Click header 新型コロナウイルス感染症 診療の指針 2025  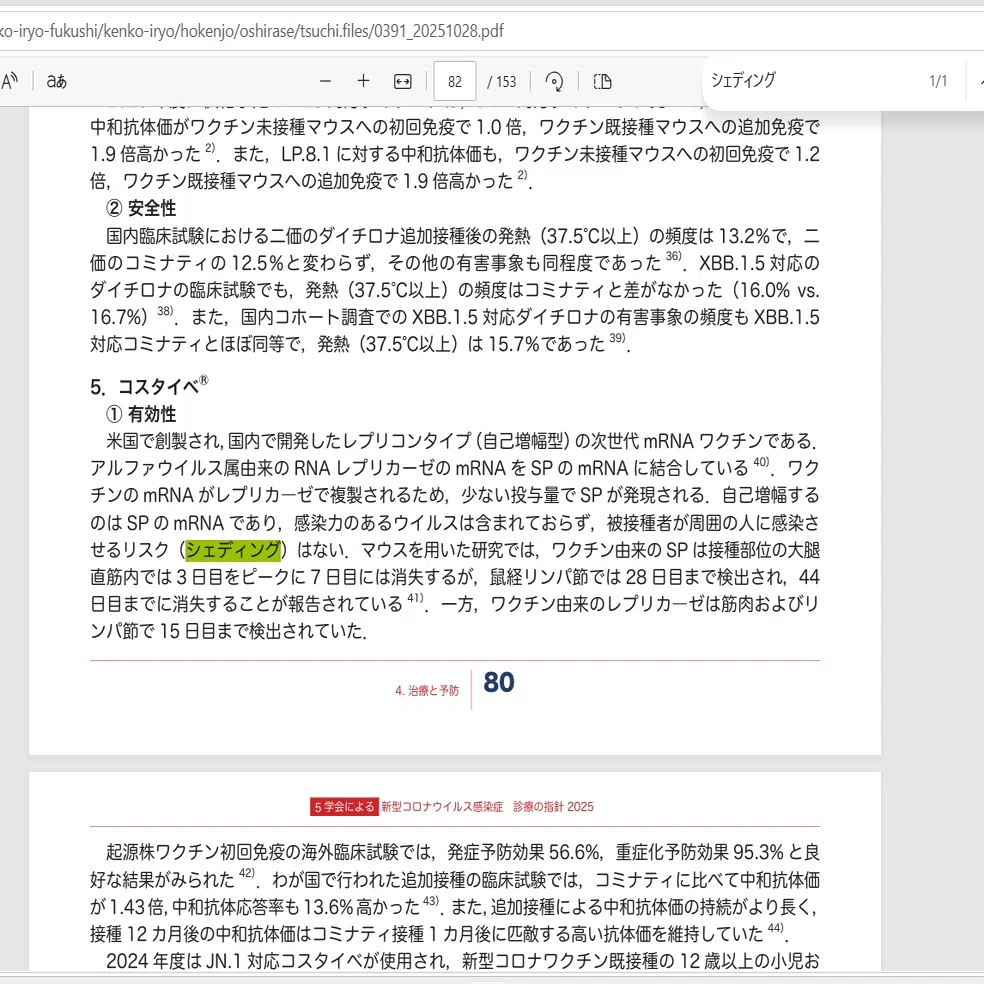coord(487,806)
